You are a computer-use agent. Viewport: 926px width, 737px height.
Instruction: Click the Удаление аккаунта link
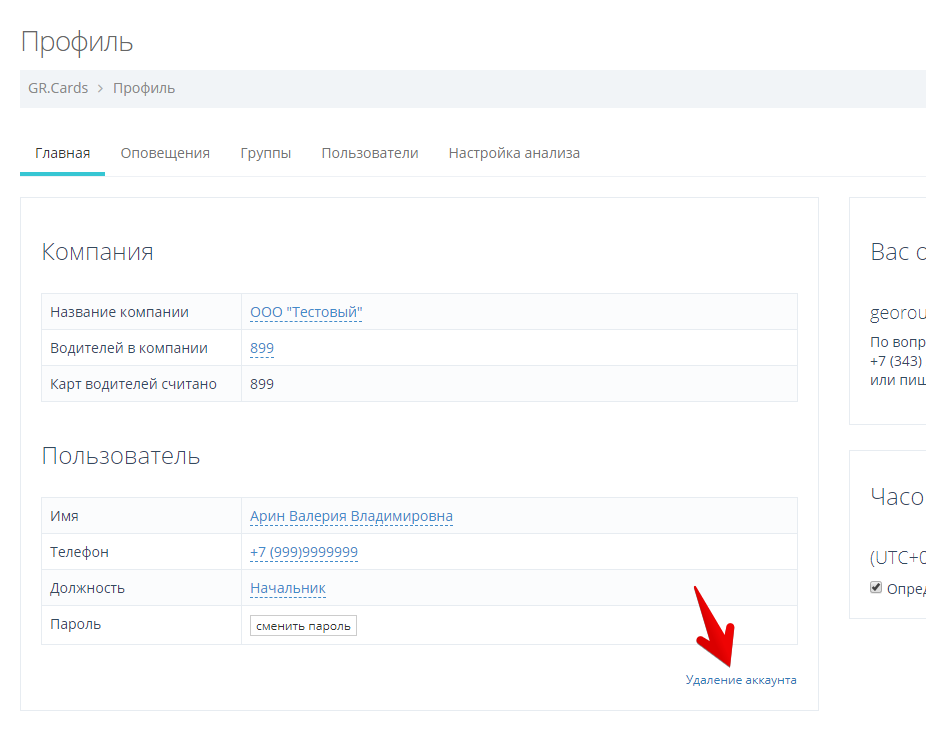[741, 680]
